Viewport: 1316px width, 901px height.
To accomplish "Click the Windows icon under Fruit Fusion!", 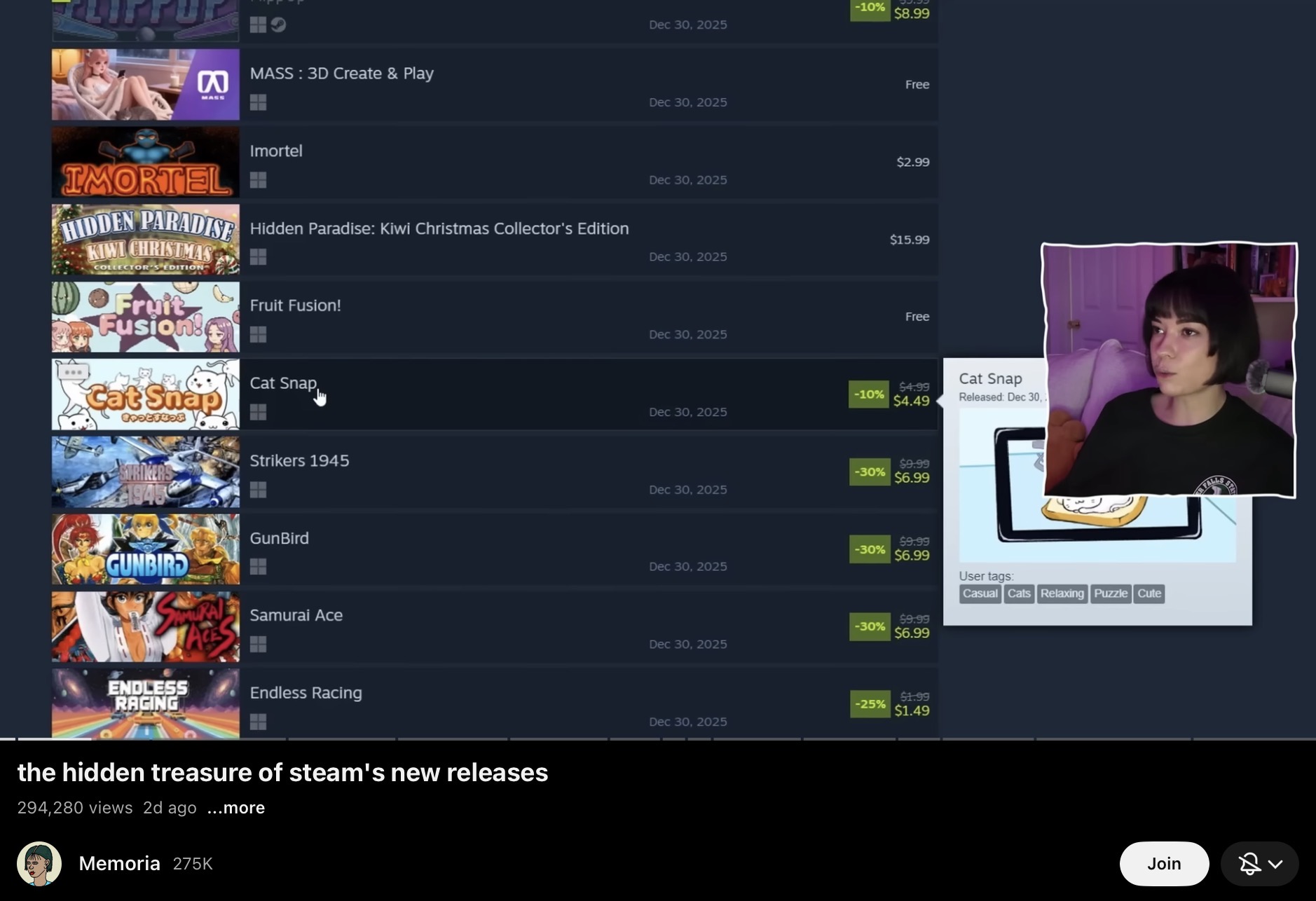I will pos(258,335).
